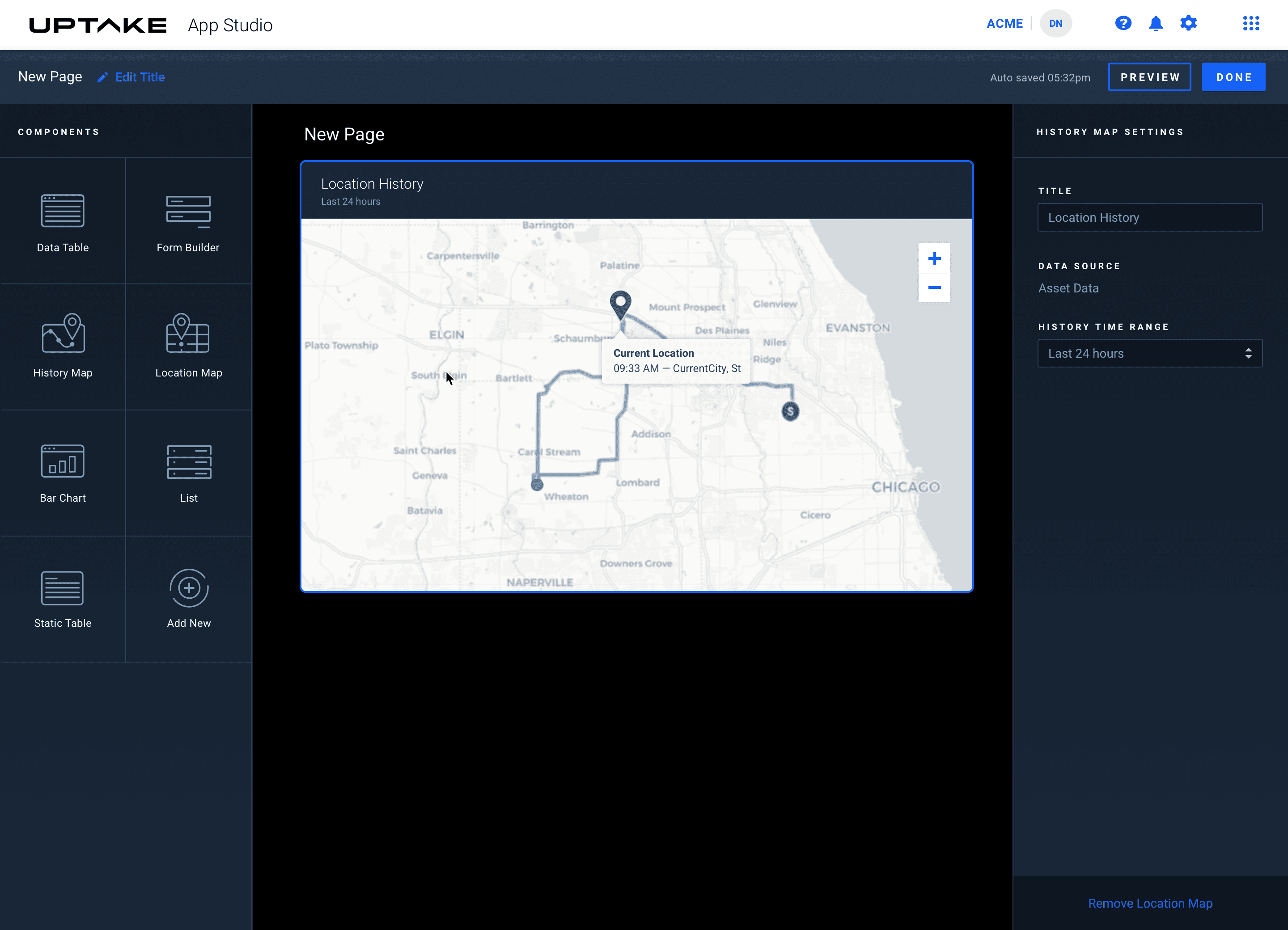Viewport: 1288px width, 930px height.
Task: Open the settings gear icon
Action: [x=1188, y=23]
